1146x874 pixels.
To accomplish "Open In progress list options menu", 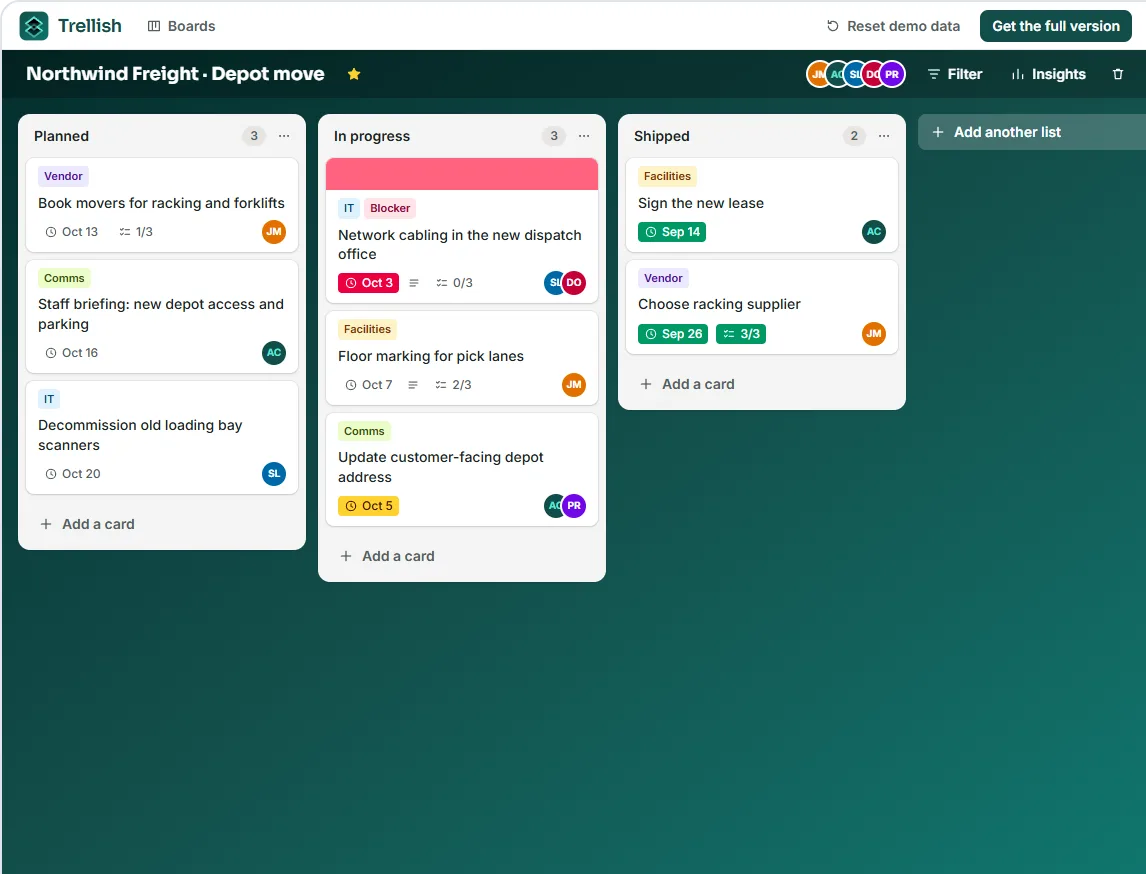I will tap(584, 136).
